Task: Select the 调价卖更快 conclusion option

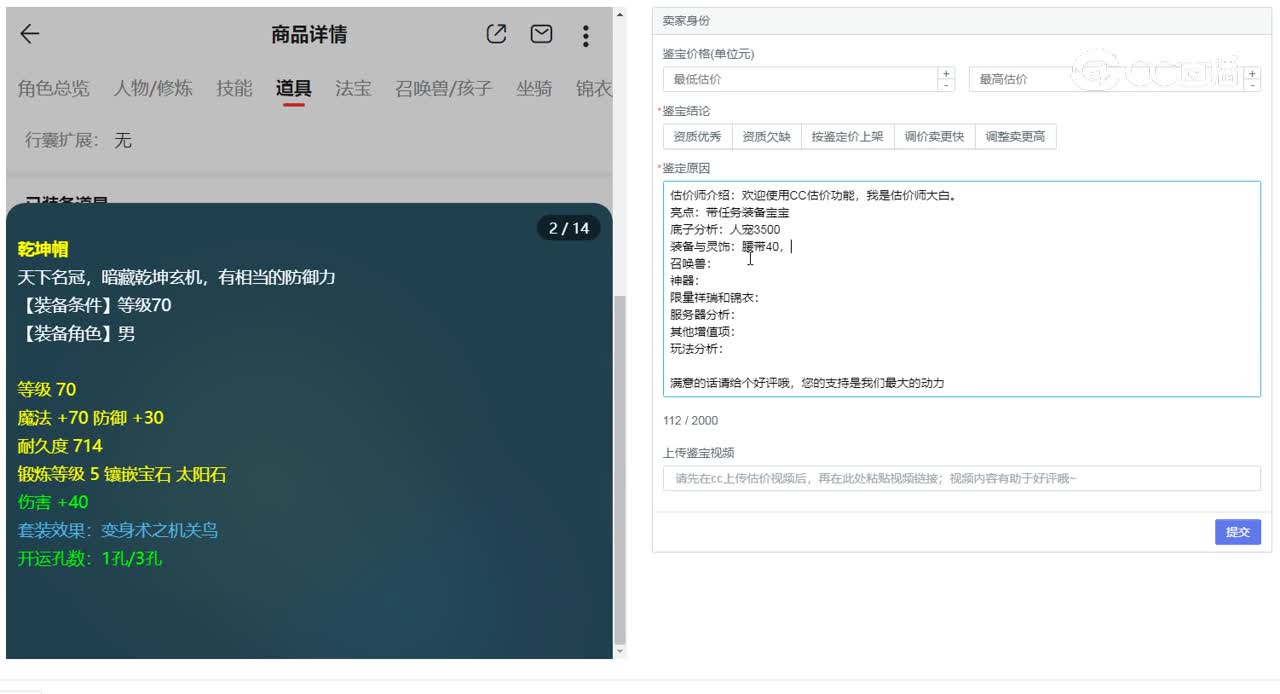Action: [x=934, y=136]
